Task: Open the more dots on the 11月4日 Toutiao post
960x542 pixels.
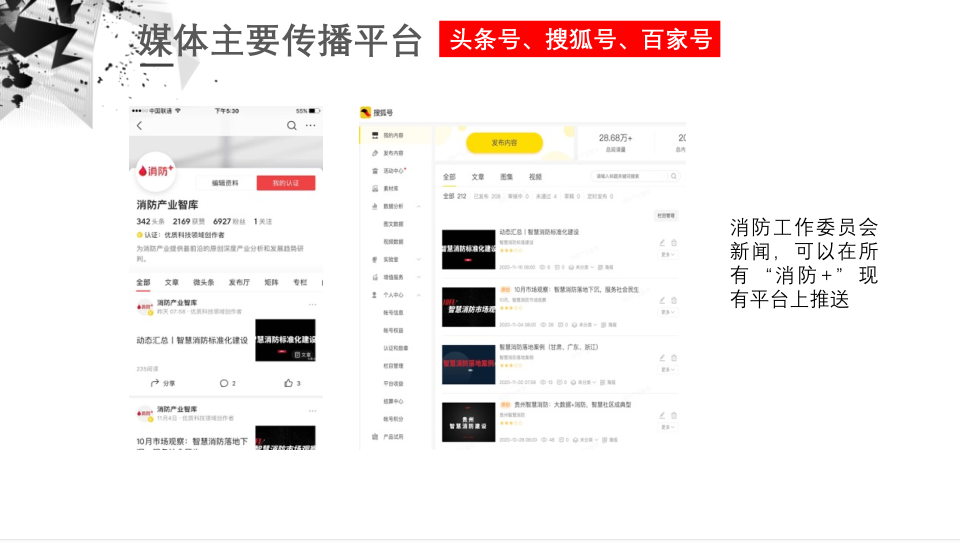Action: click(312, 411)
